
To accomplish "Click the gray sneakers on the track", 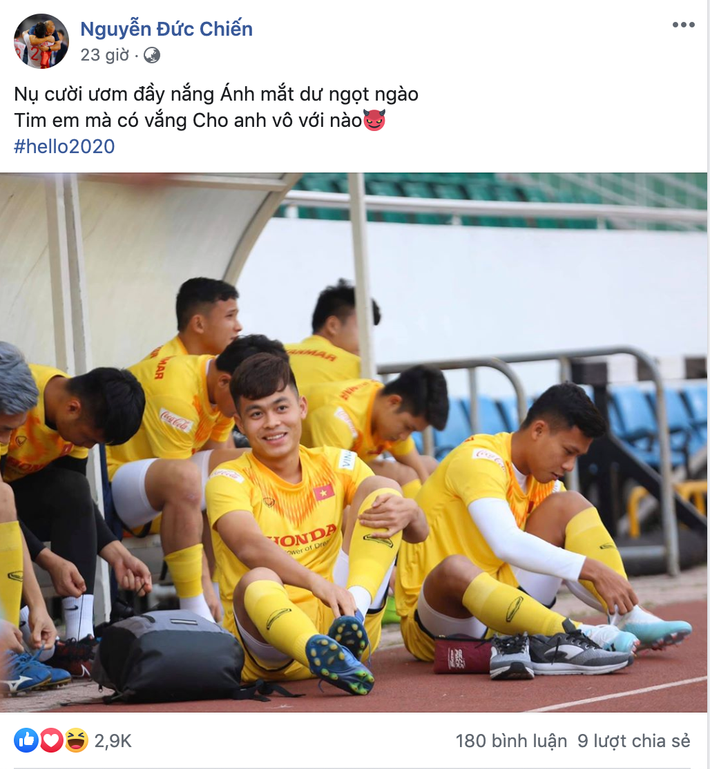I will (559, 652).
